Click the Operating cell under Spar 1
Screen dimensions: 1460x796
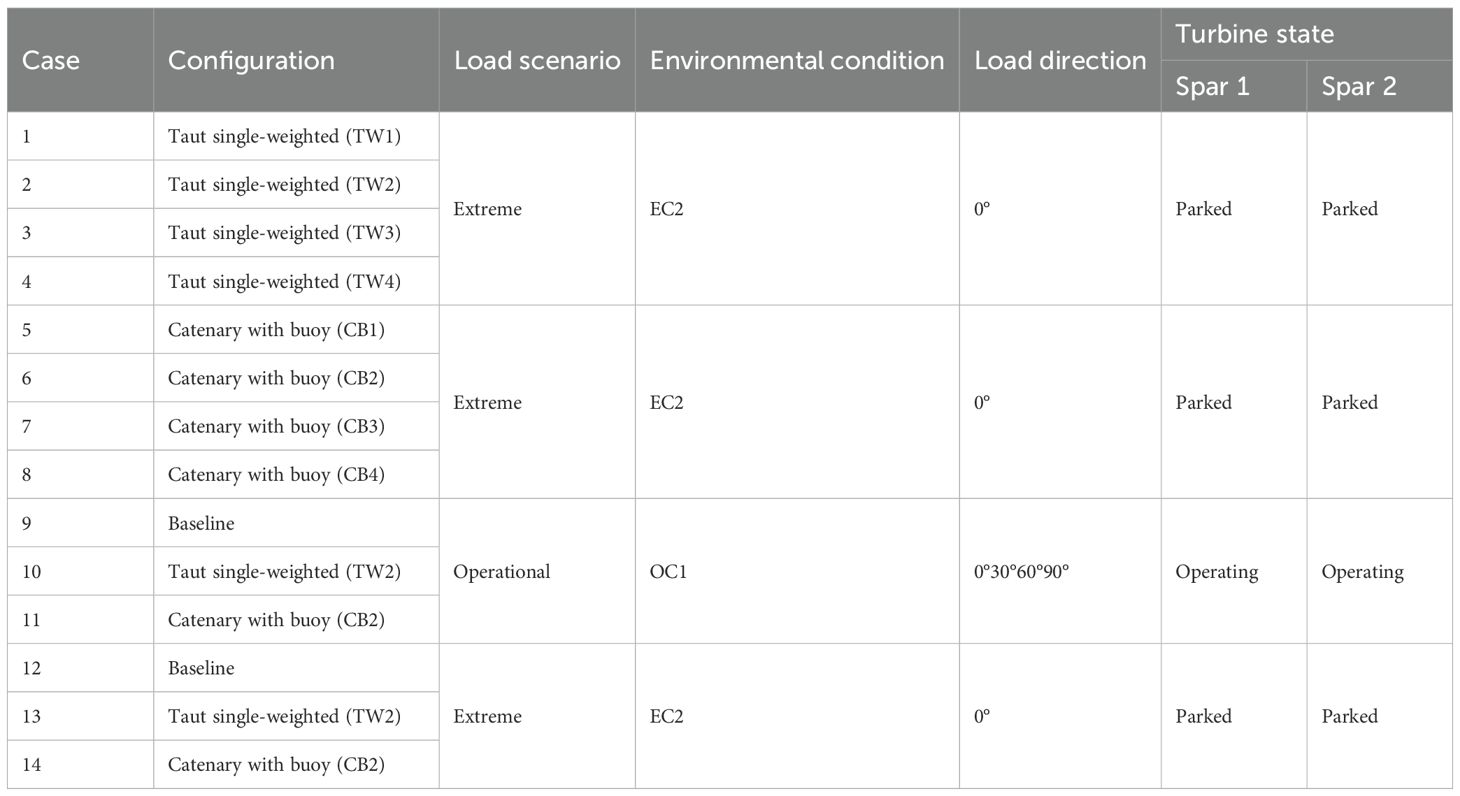pos(1216,572)
